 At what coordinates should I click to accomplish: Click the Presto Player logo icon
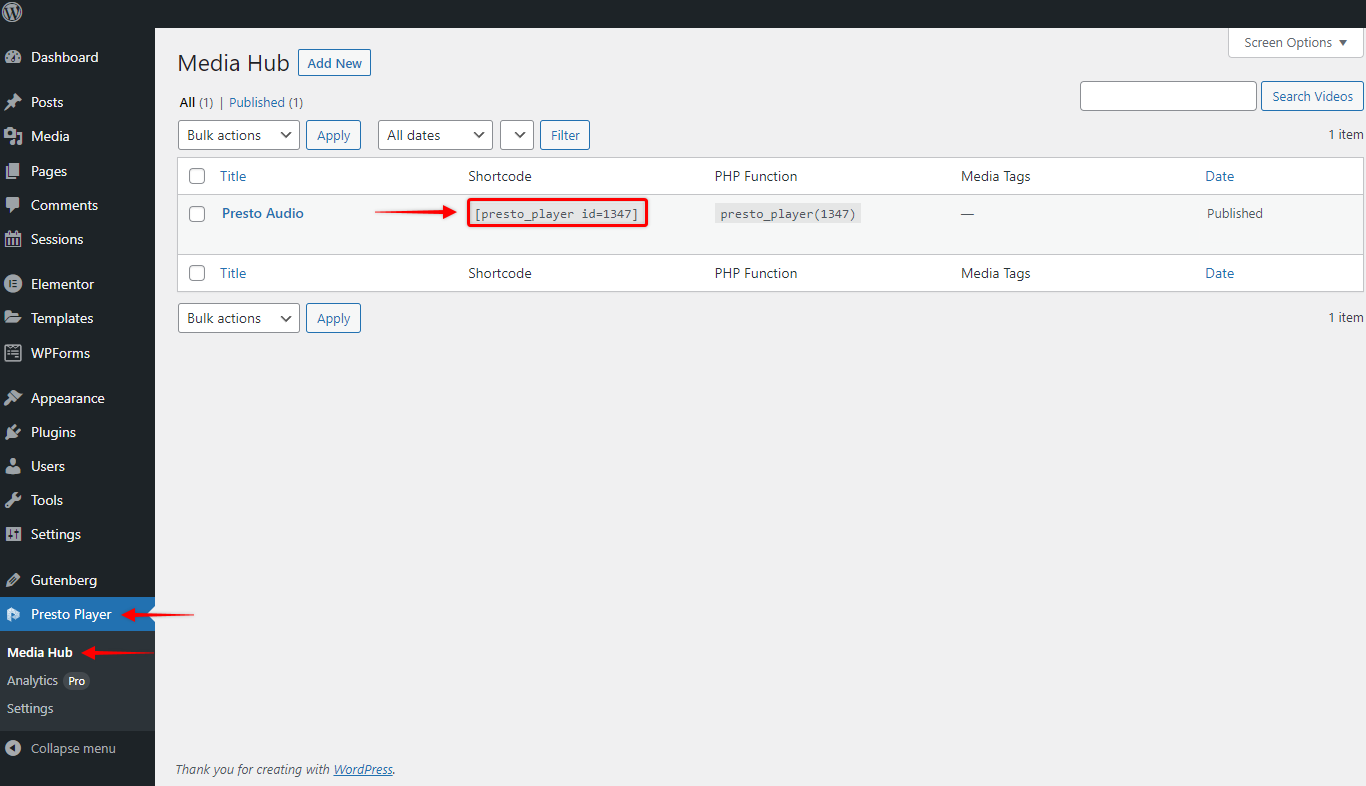pyautogui.click(x=13, y=614)
